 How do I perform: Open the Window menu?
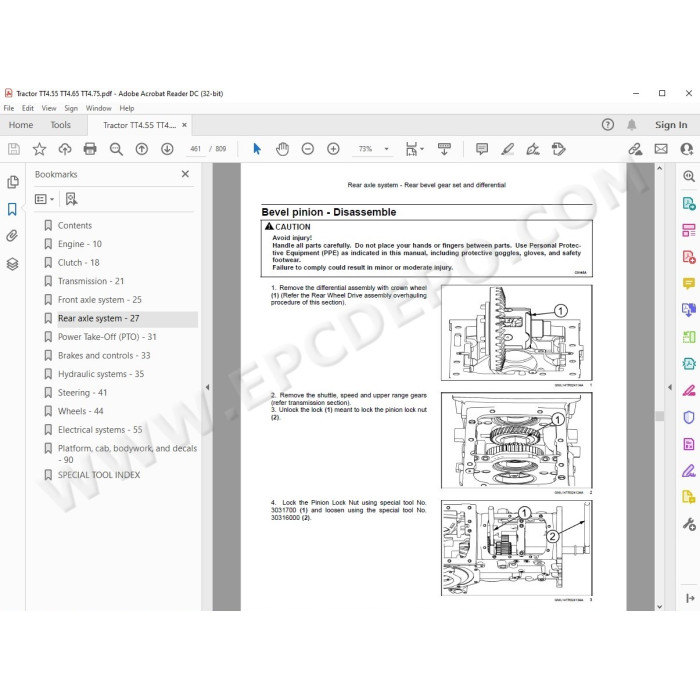click(98, 108)
